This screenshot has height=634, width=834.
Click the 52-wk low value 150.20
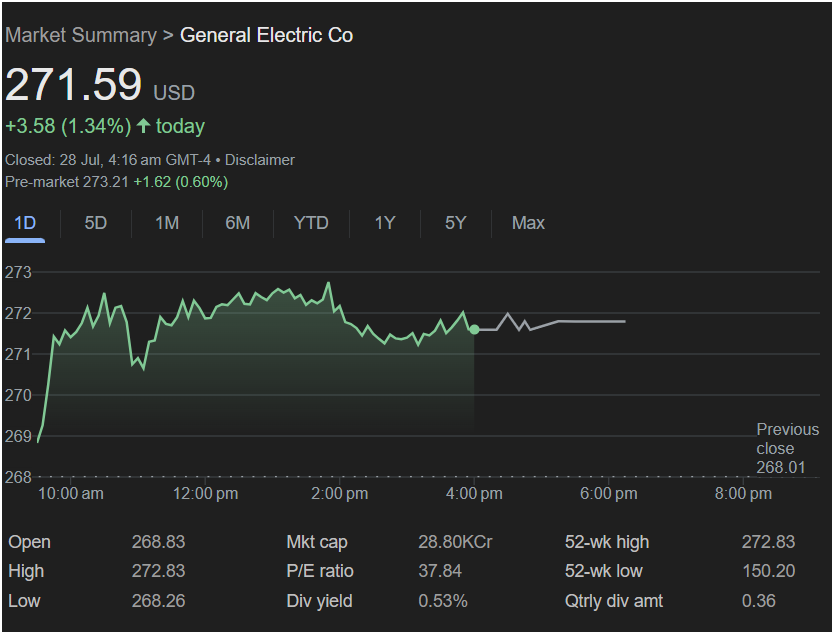tap(769, 571)
